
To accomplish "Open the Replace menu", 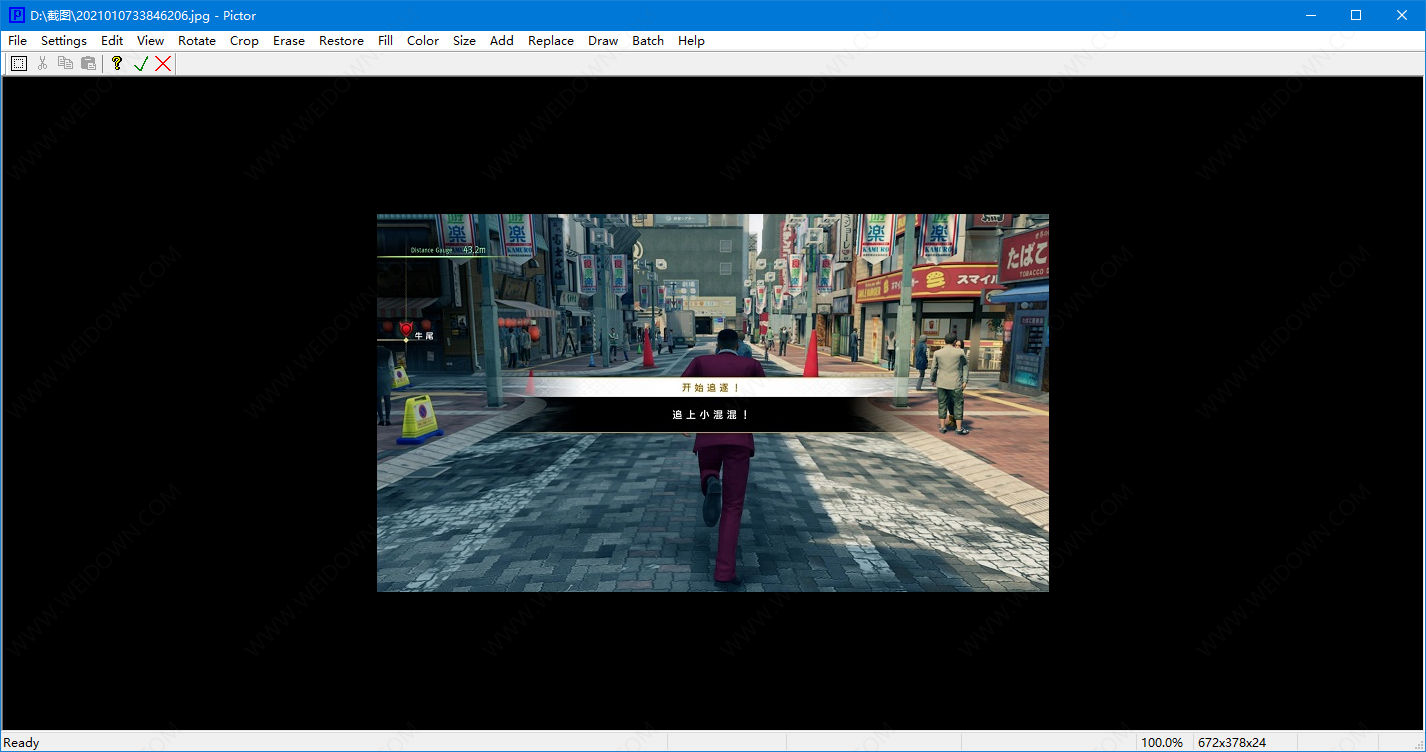I will pos(551,41).
